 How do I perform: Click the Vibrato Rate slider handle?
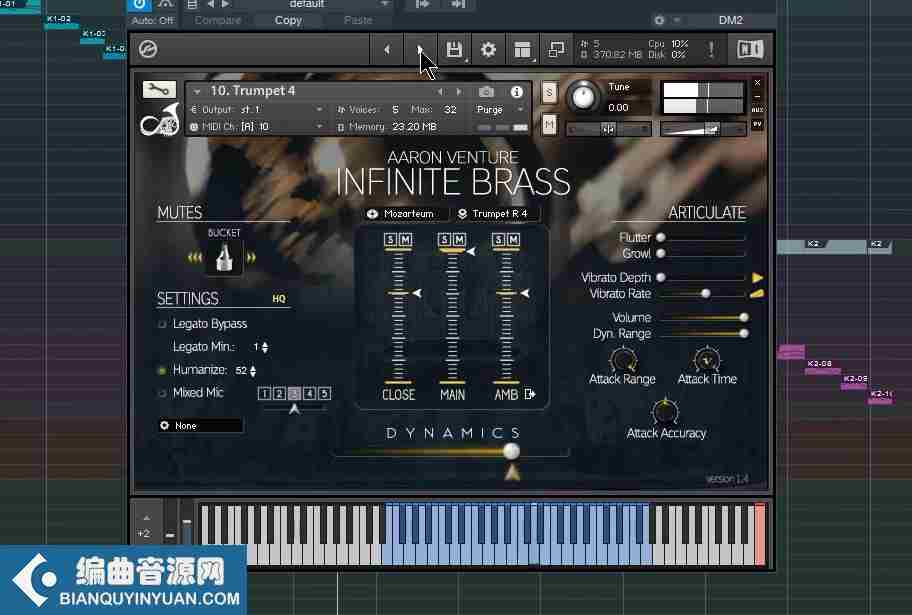[x=706, y=294]
